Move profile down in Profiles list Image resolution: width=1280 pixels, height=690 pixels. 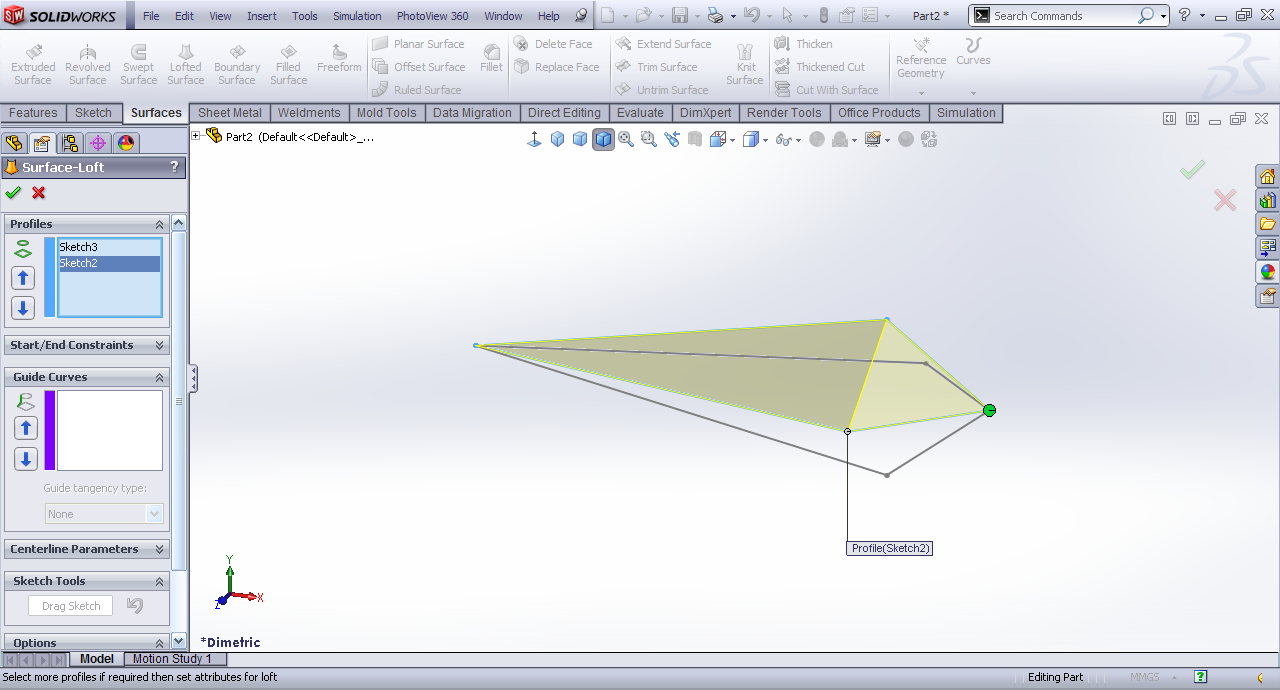coord(23,308)
